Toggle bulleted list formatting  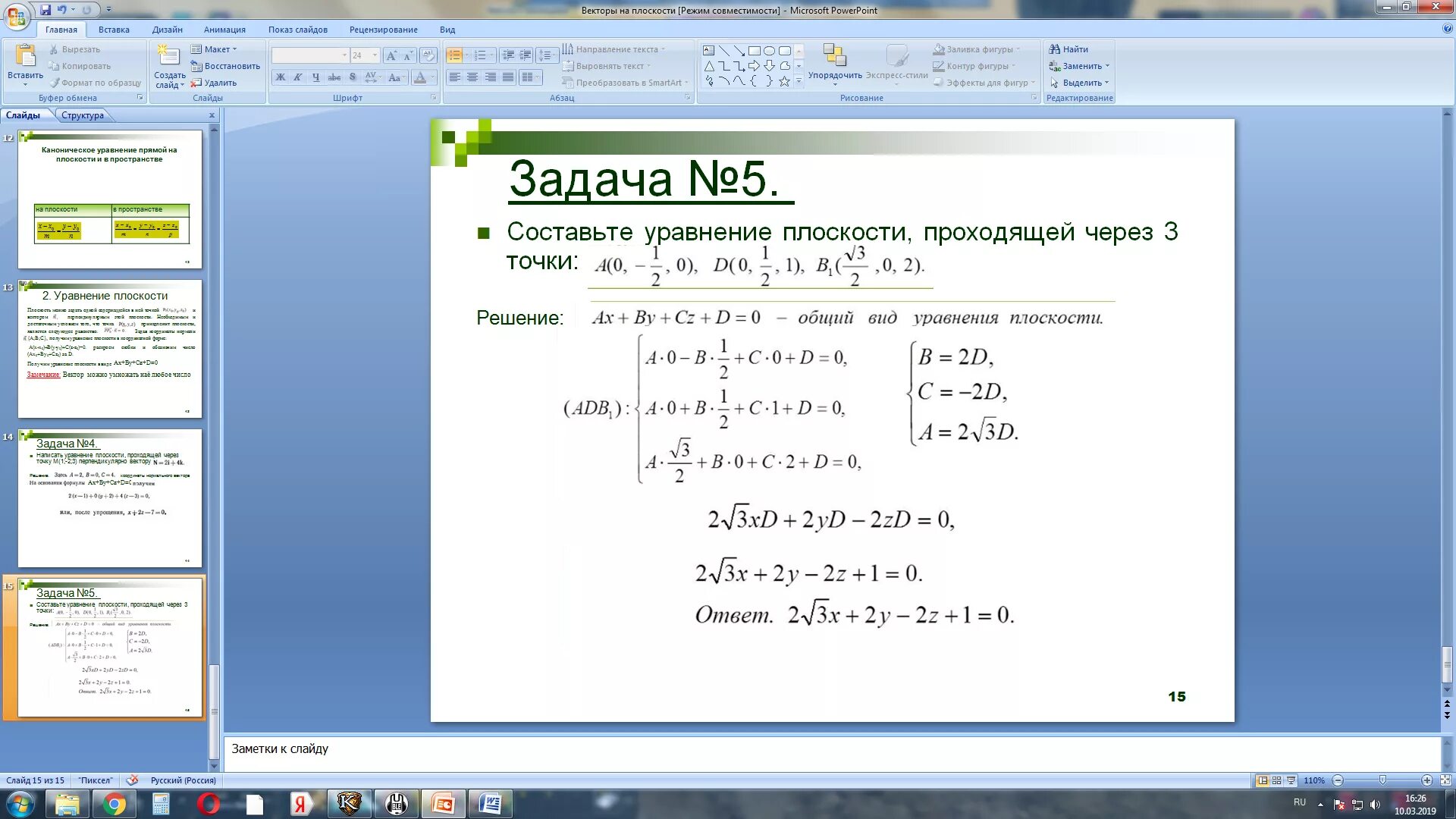coord(454,56)
